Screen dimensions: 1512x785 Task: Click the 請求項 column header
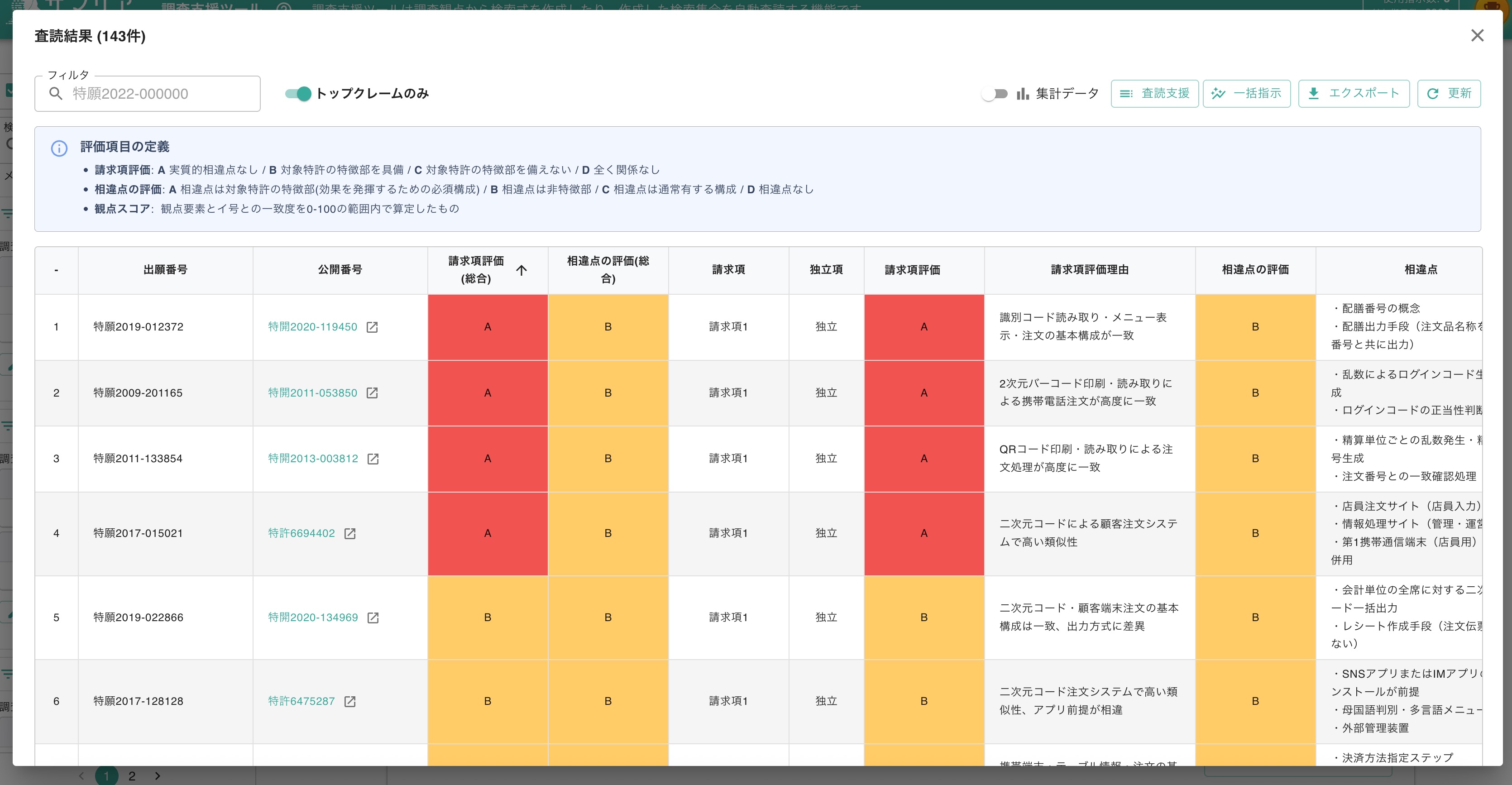(728, 269)
